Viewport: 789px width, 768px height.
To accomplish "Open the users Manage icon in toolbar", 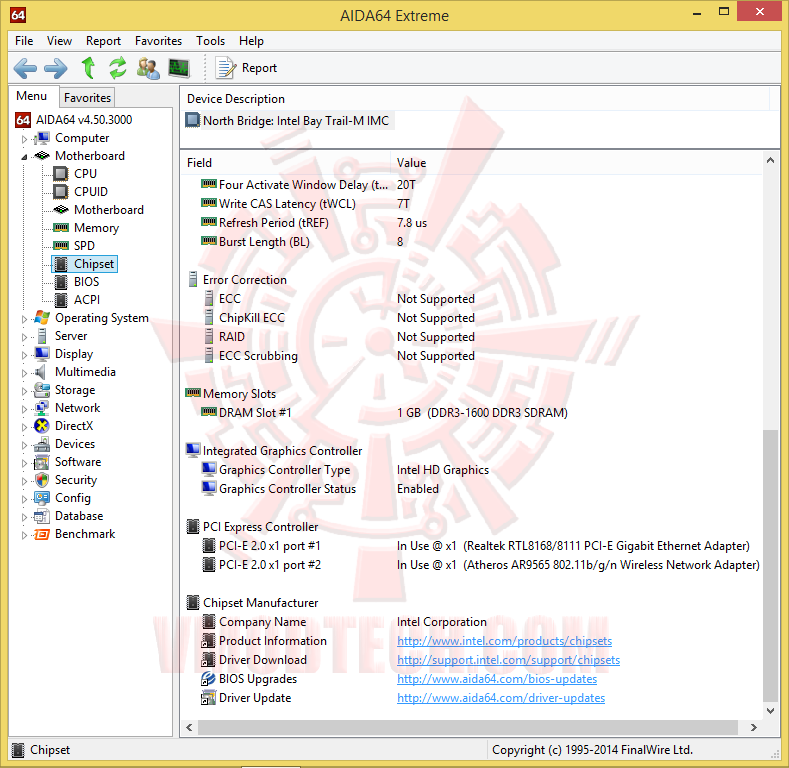I will 148,68.
